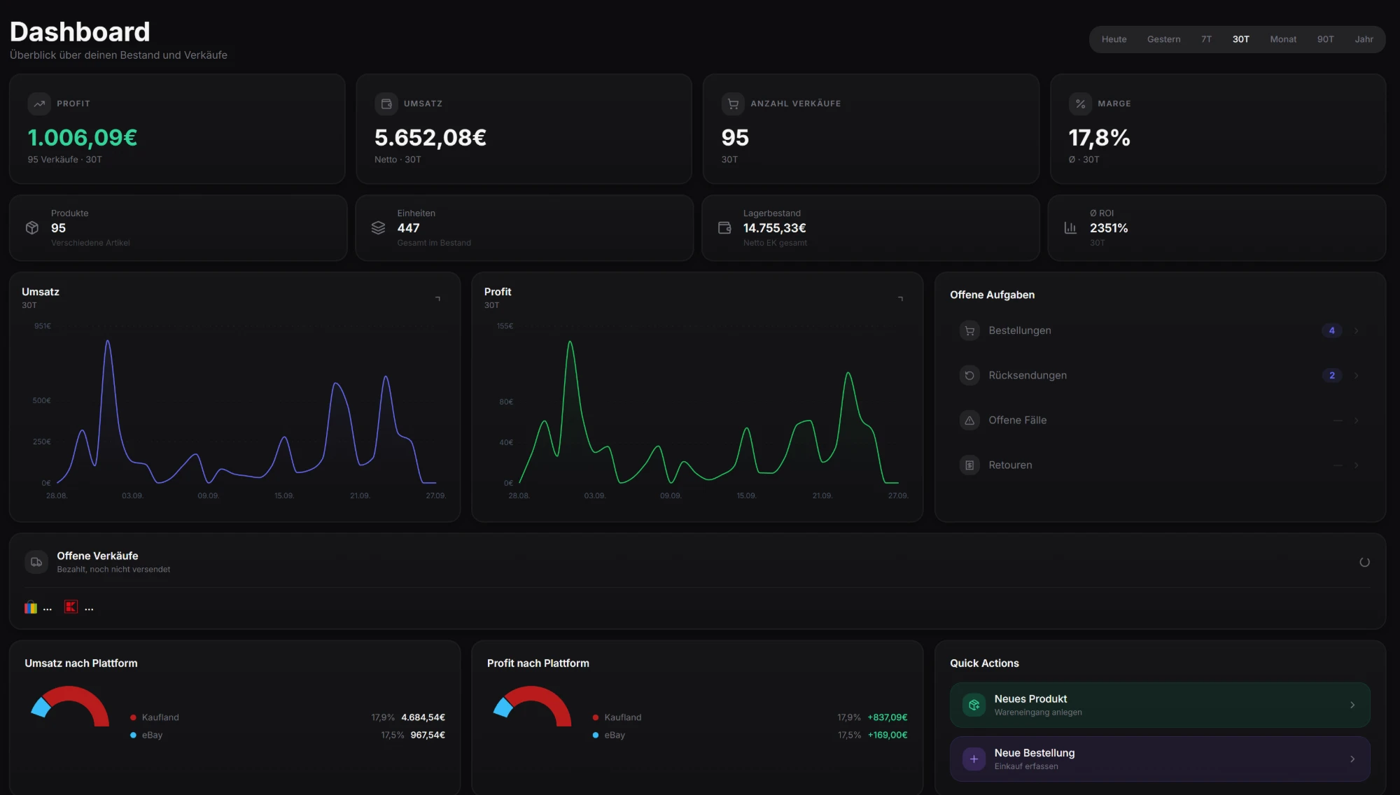Expand the Umsatz chart with corner arrow icon

coord(437,299)
